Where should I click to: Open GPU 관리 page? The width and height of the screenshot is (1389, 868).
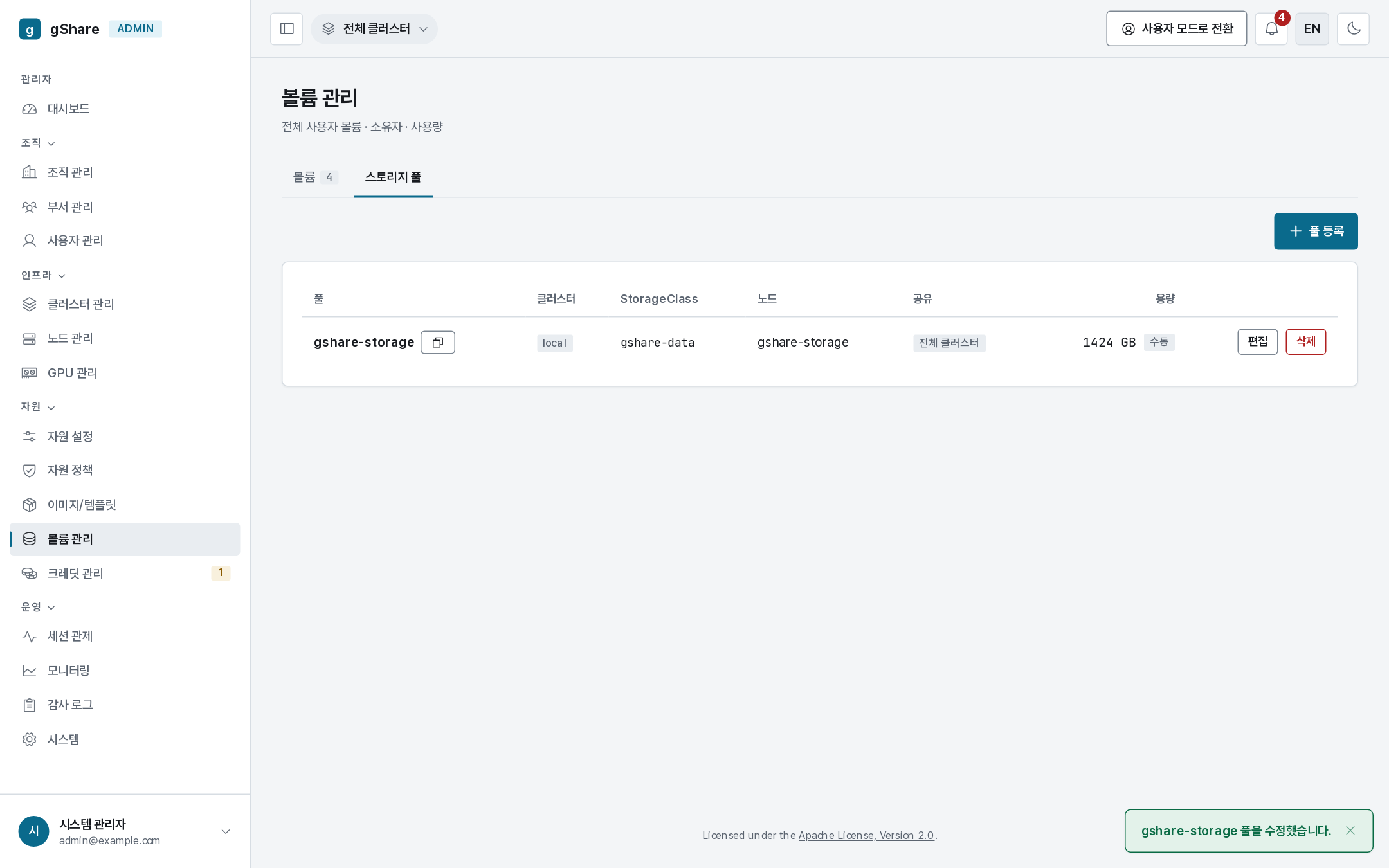(x=125, y=373)
